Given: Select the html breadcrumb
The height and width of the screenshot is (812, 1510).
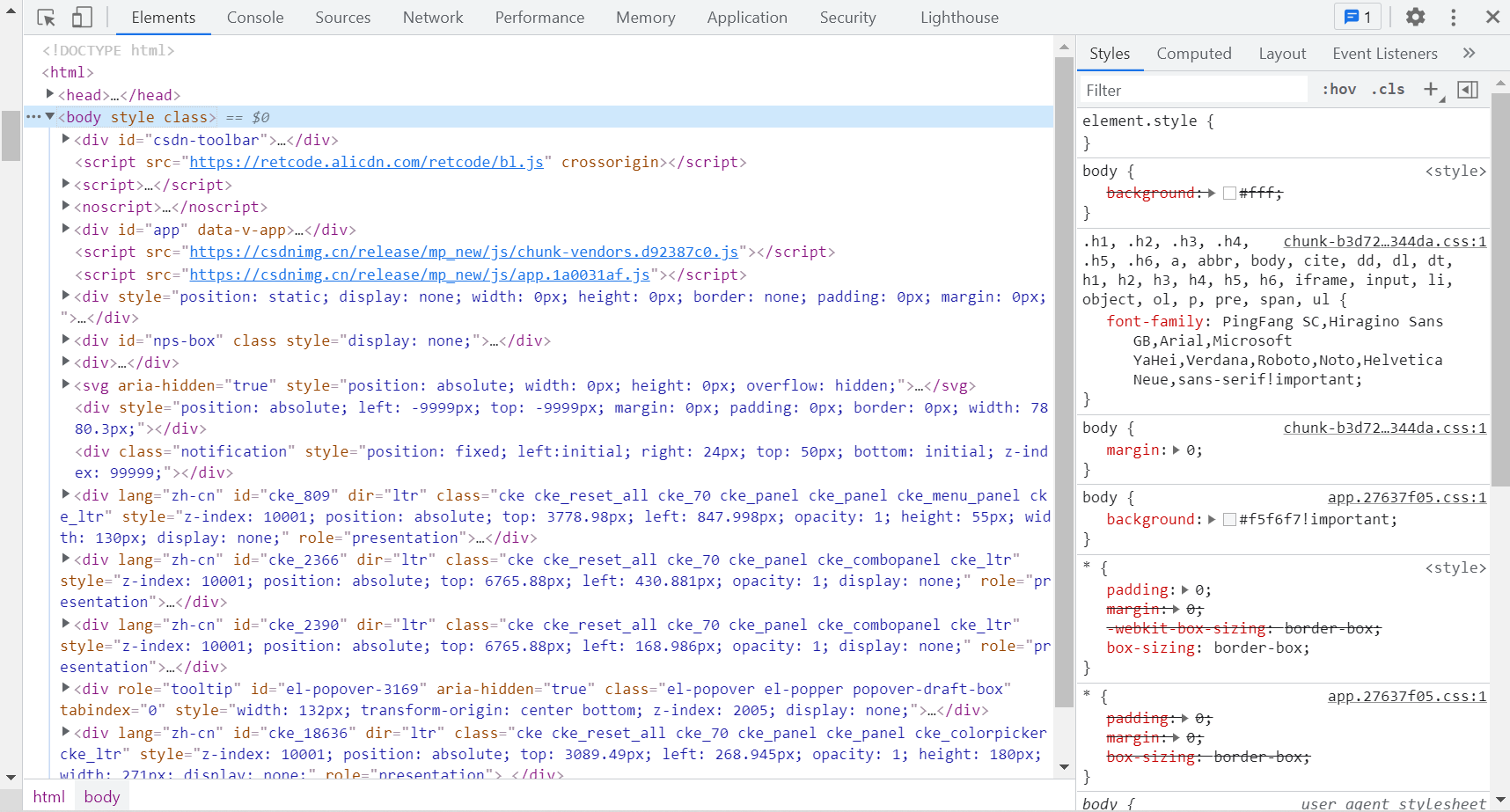Looking at the screenshot, I should pos(49,796).
